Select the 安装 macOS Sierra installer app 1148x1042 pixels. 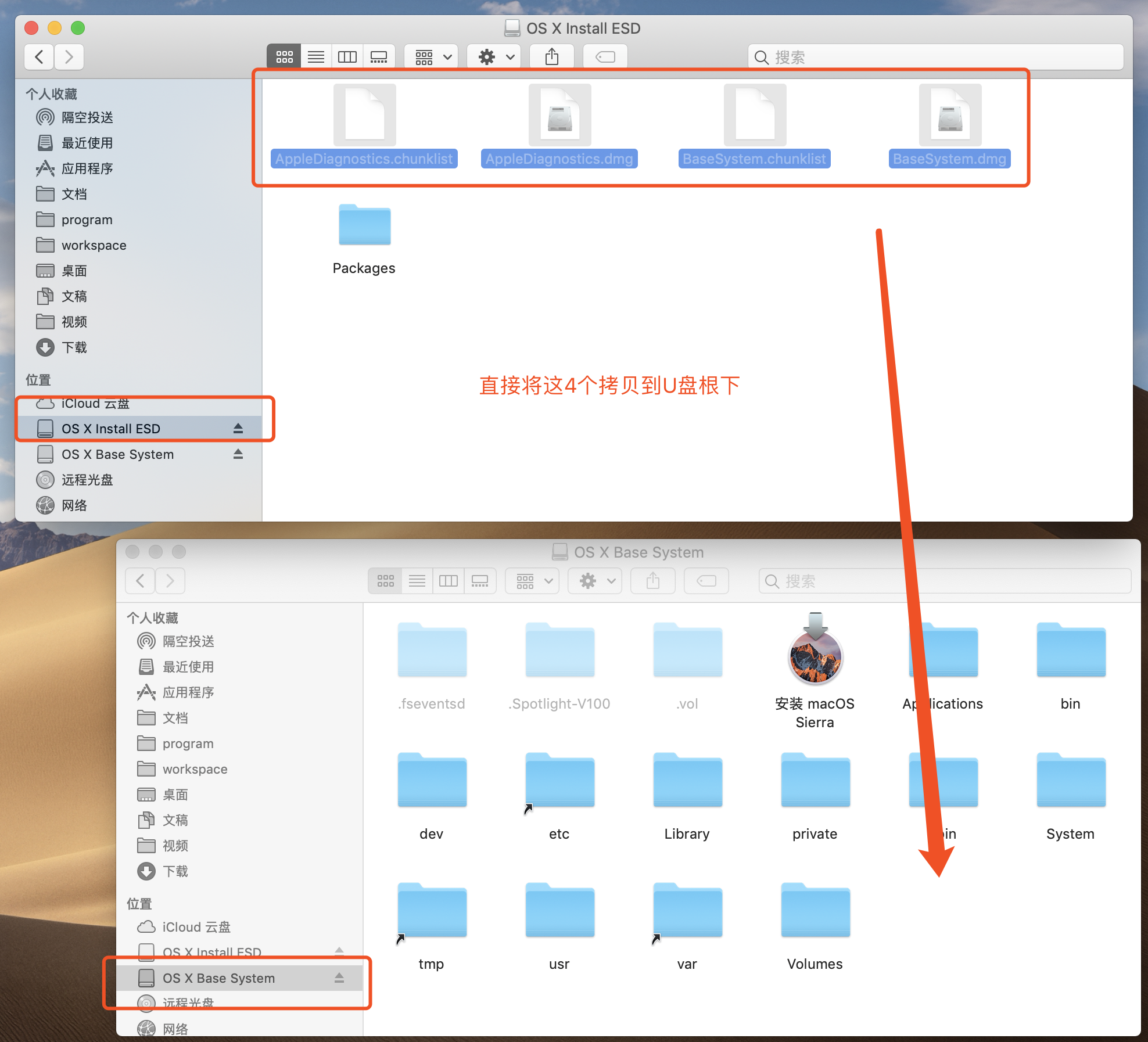click(x=815, y=671)
